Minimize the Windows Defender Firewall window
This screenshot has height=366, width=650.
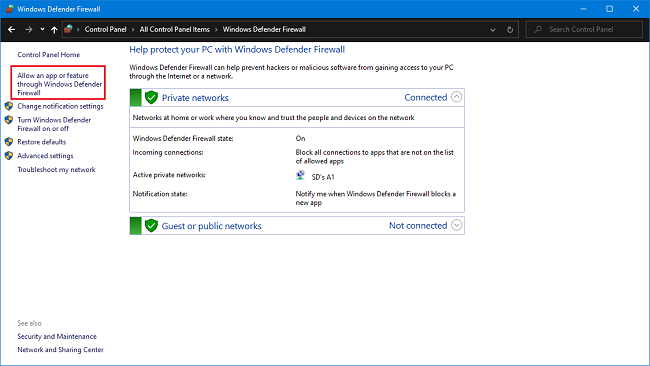(583, 9)
